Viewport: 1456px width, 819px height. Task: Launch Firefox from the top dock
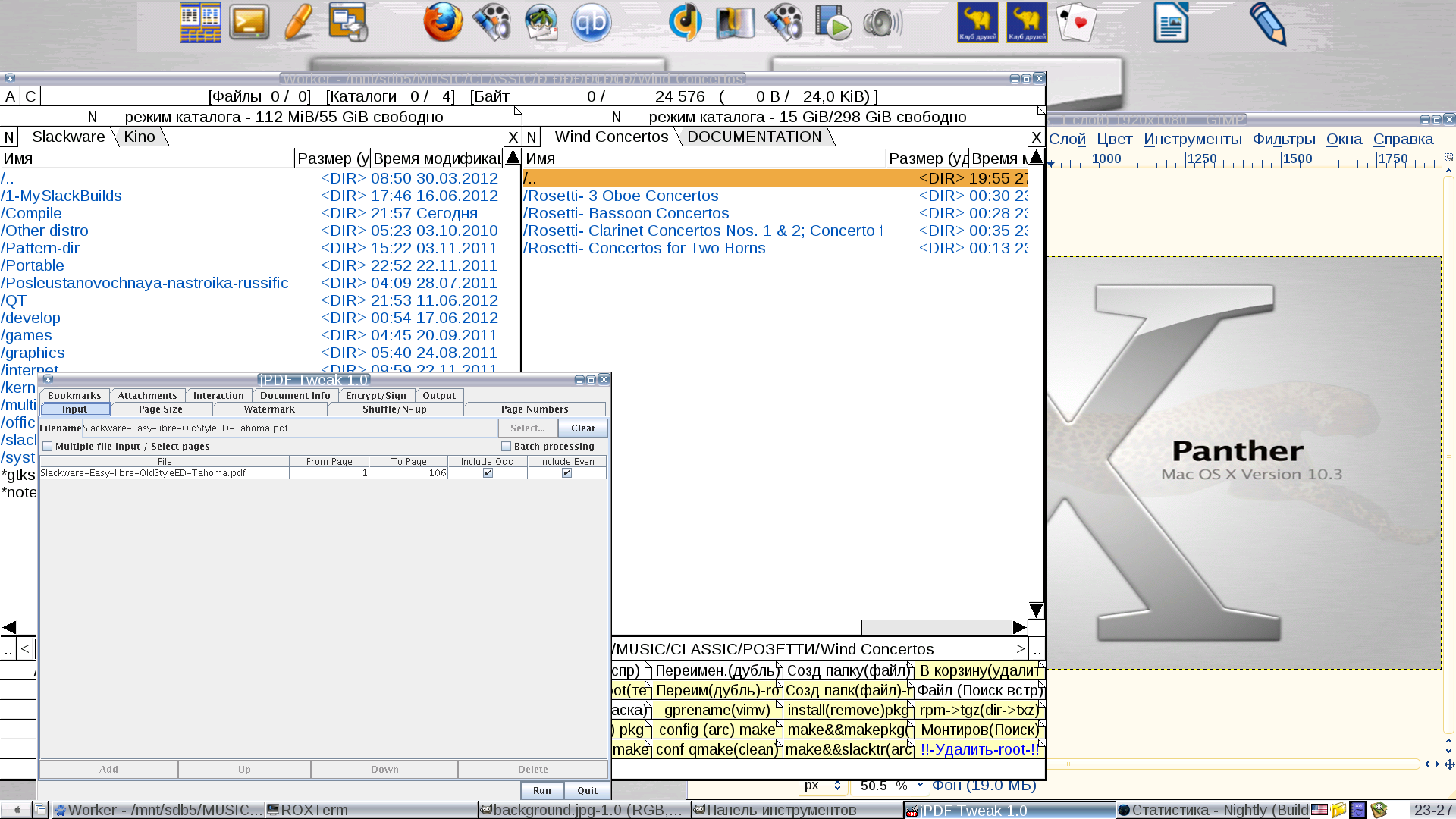pyautogui.click(x=443, y=22)
